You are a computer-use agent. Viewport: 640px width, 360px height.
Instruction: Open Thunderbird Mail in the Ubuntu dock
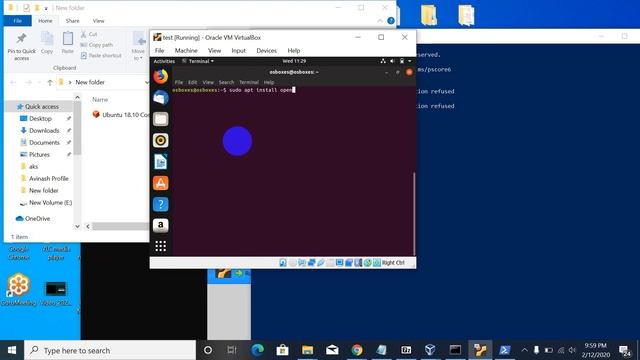(160, 98)
